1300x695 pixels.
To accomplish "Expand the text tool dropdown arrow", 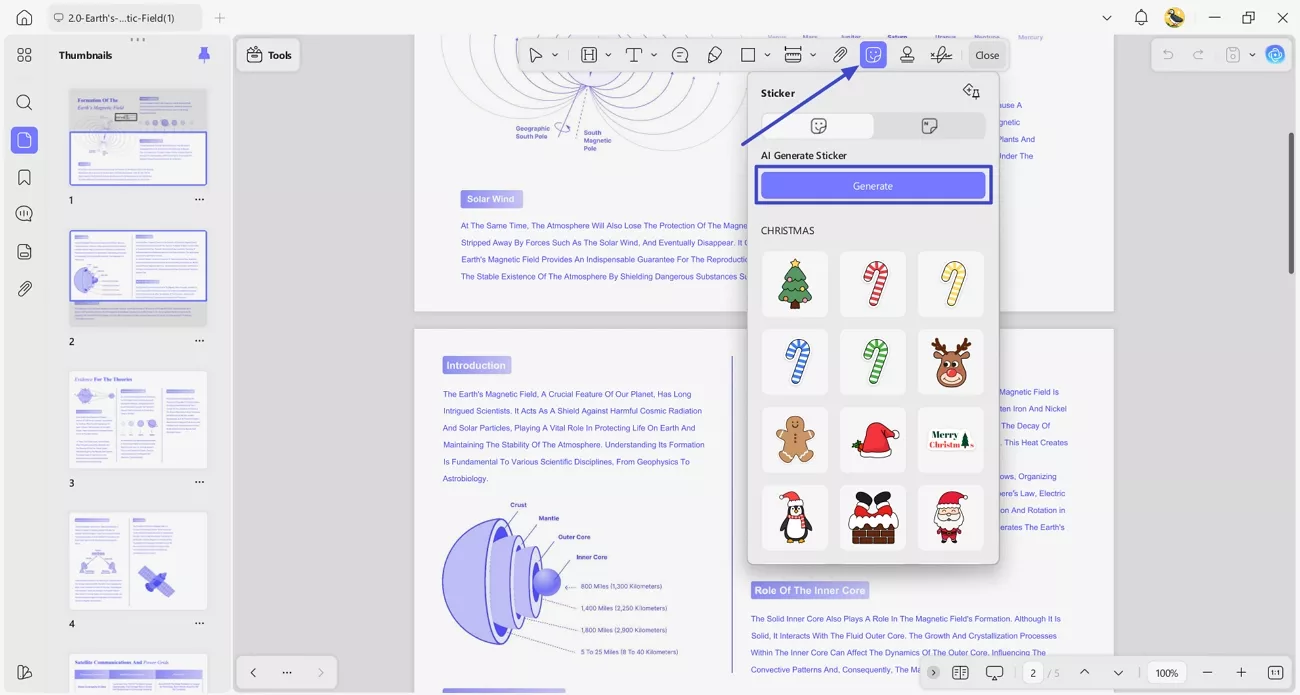I will (x=653, y=55).
